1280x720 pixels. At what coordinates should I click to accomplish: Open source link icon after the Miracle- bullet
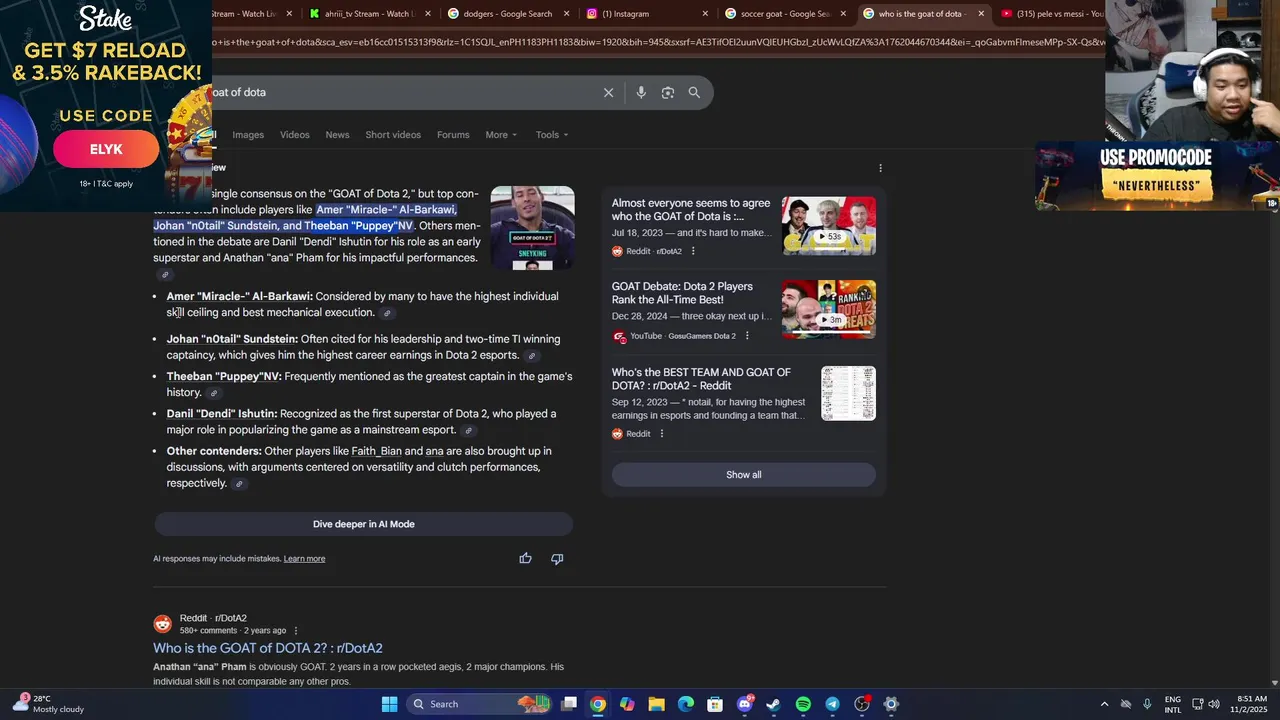(387, 313)
